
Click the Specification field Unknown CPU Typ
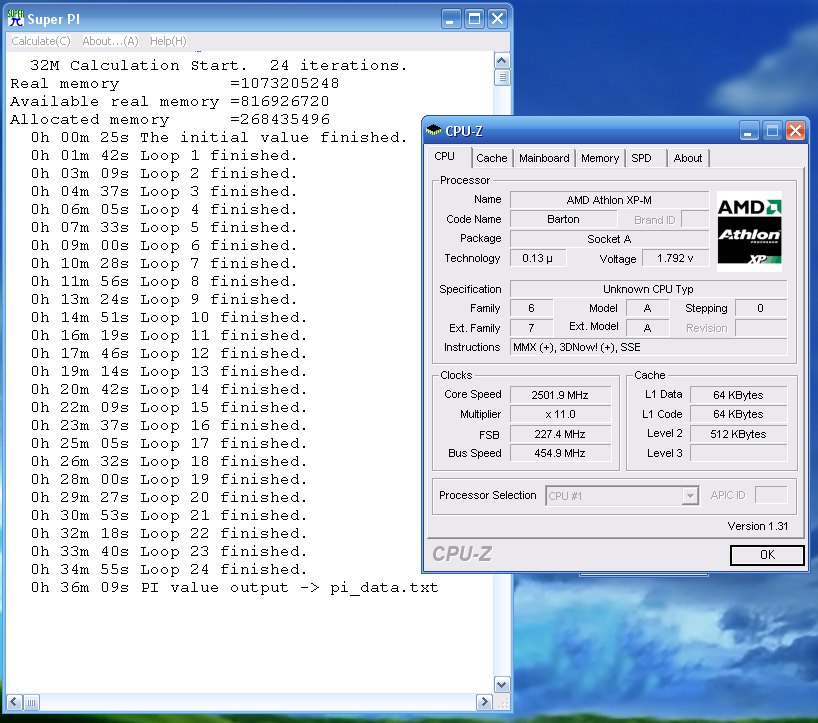click(x=648, y=289)
